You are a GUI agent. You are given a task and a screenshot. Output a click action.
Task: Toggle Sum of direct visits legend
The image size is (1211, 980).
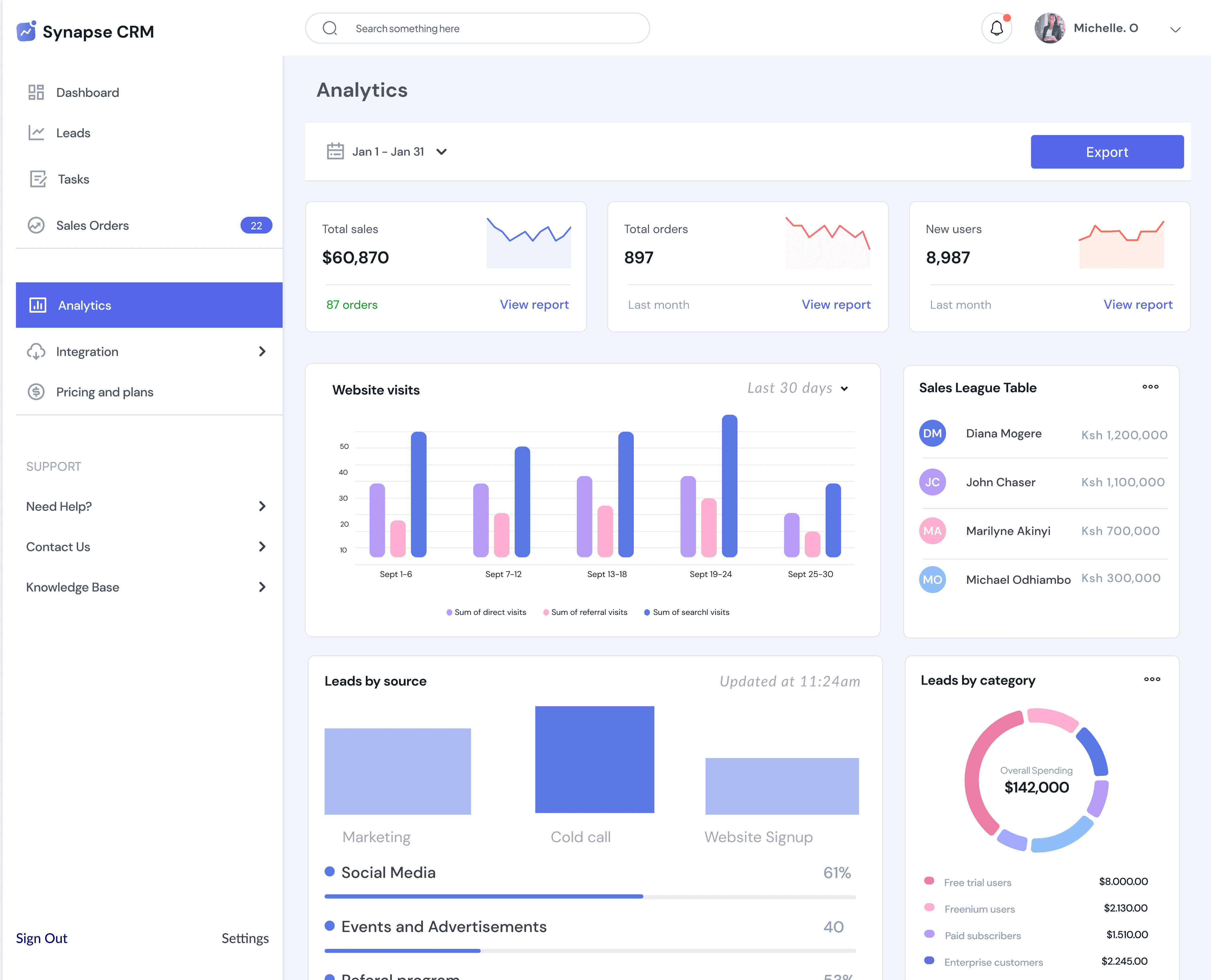click(486, 612)
